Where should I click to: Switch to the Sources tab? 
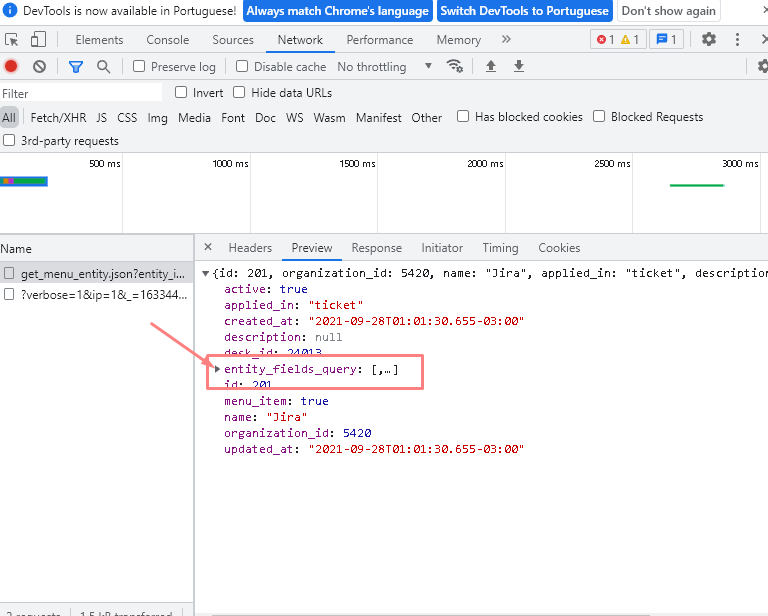coord(233,40)
